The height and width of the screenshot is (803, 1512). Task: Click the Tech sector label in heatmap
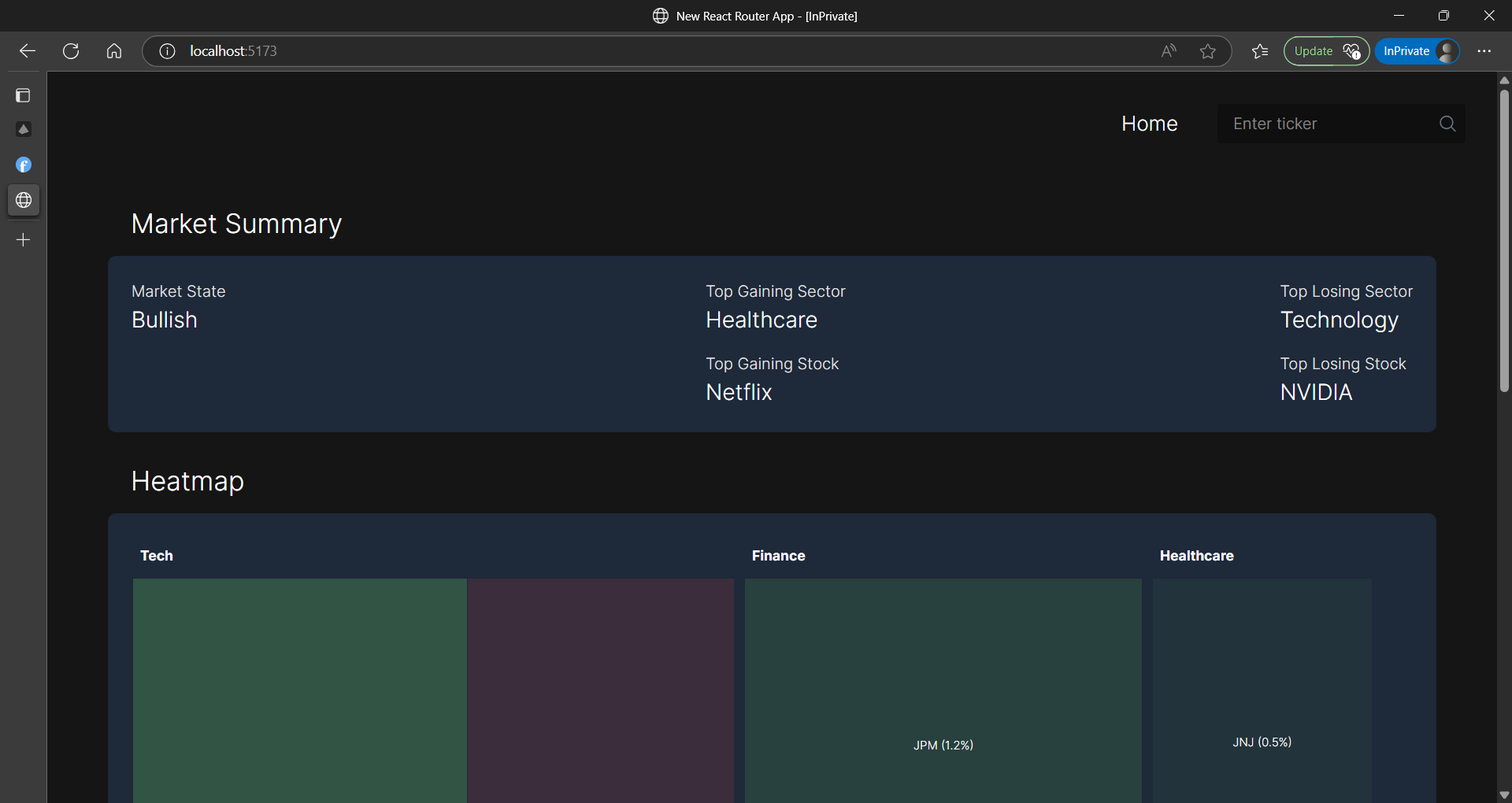(157, 556)
